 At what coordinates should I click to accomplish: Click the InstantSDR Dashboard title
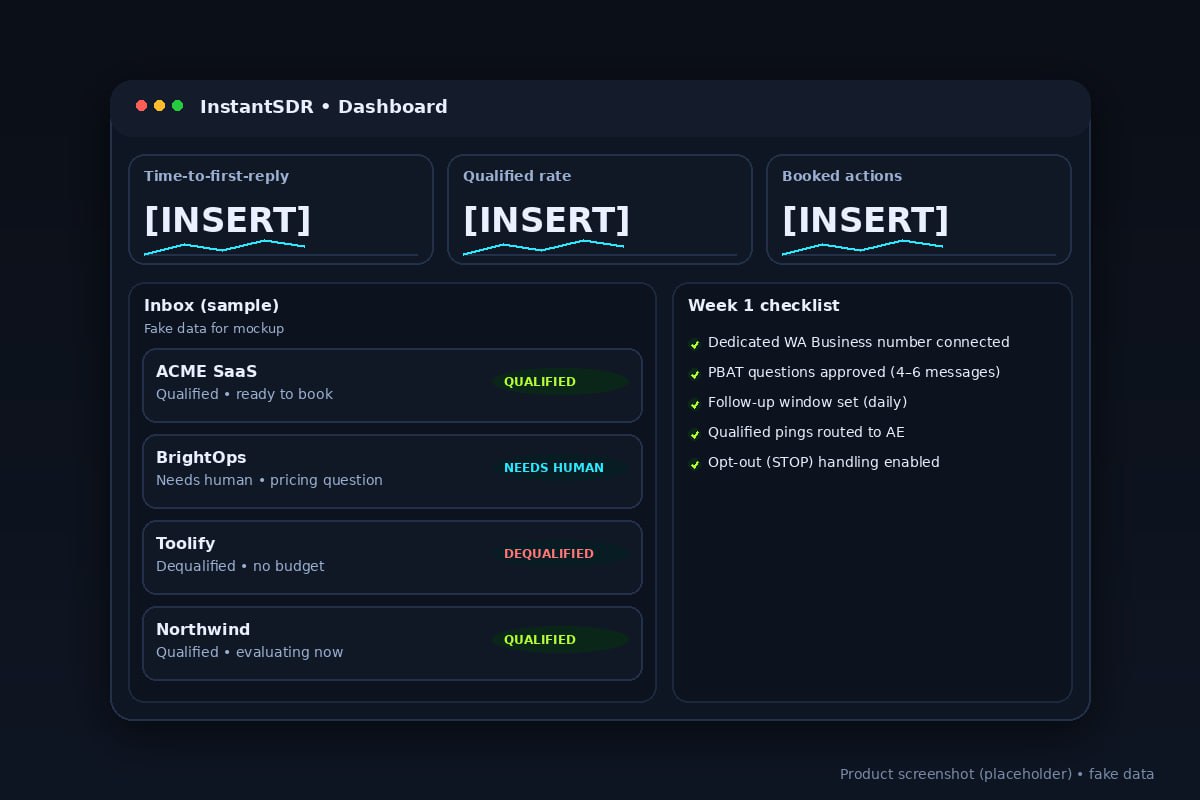click(x=324, y=107)
